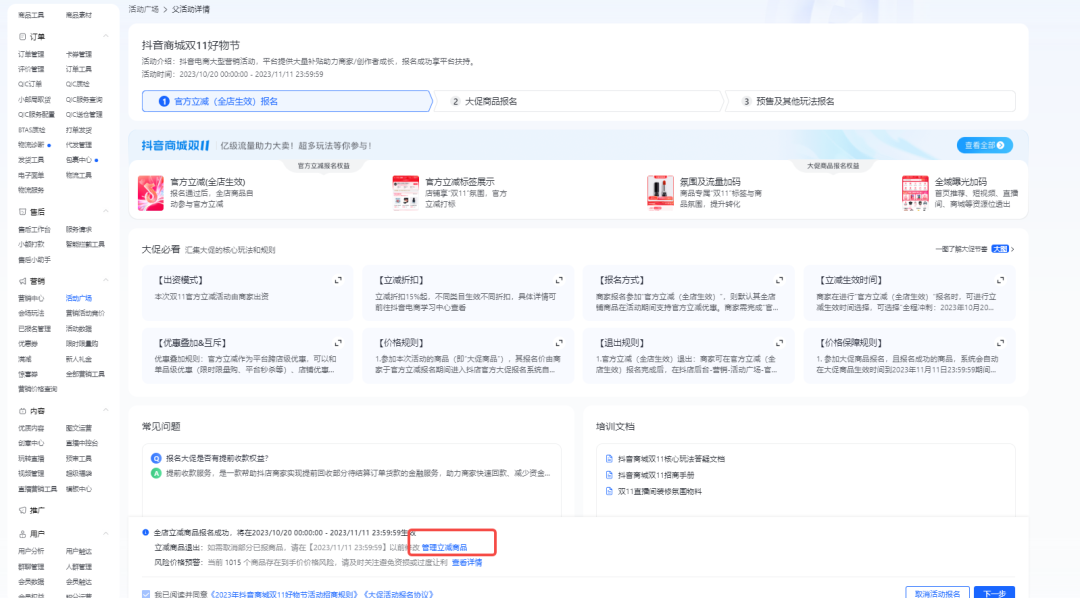Open 一图了解大促节奏 大图 link chevron
The width and height of the screenshot is (1080, 598).
(x=1012, y=249)
